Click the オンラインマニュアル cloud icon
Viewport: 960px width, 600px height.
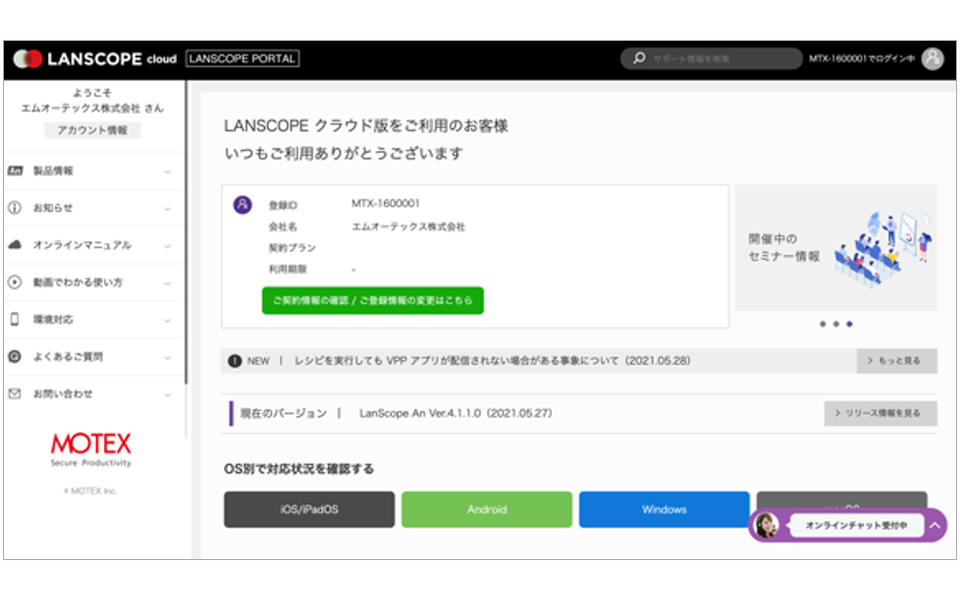click(15, 245)
